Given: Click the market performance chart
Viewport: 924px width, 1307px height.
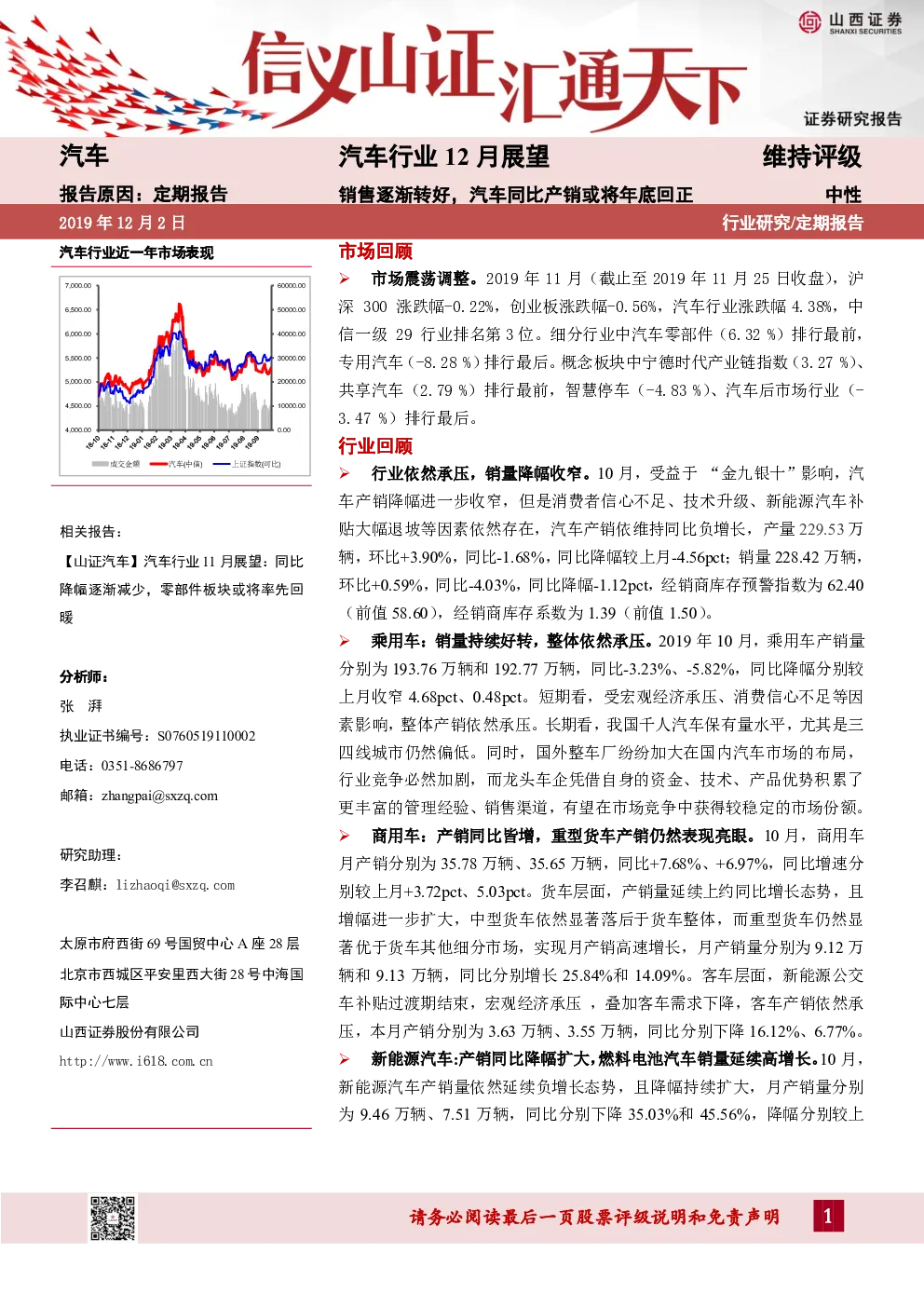Looking at the screenshot, I should coord(184,373).
